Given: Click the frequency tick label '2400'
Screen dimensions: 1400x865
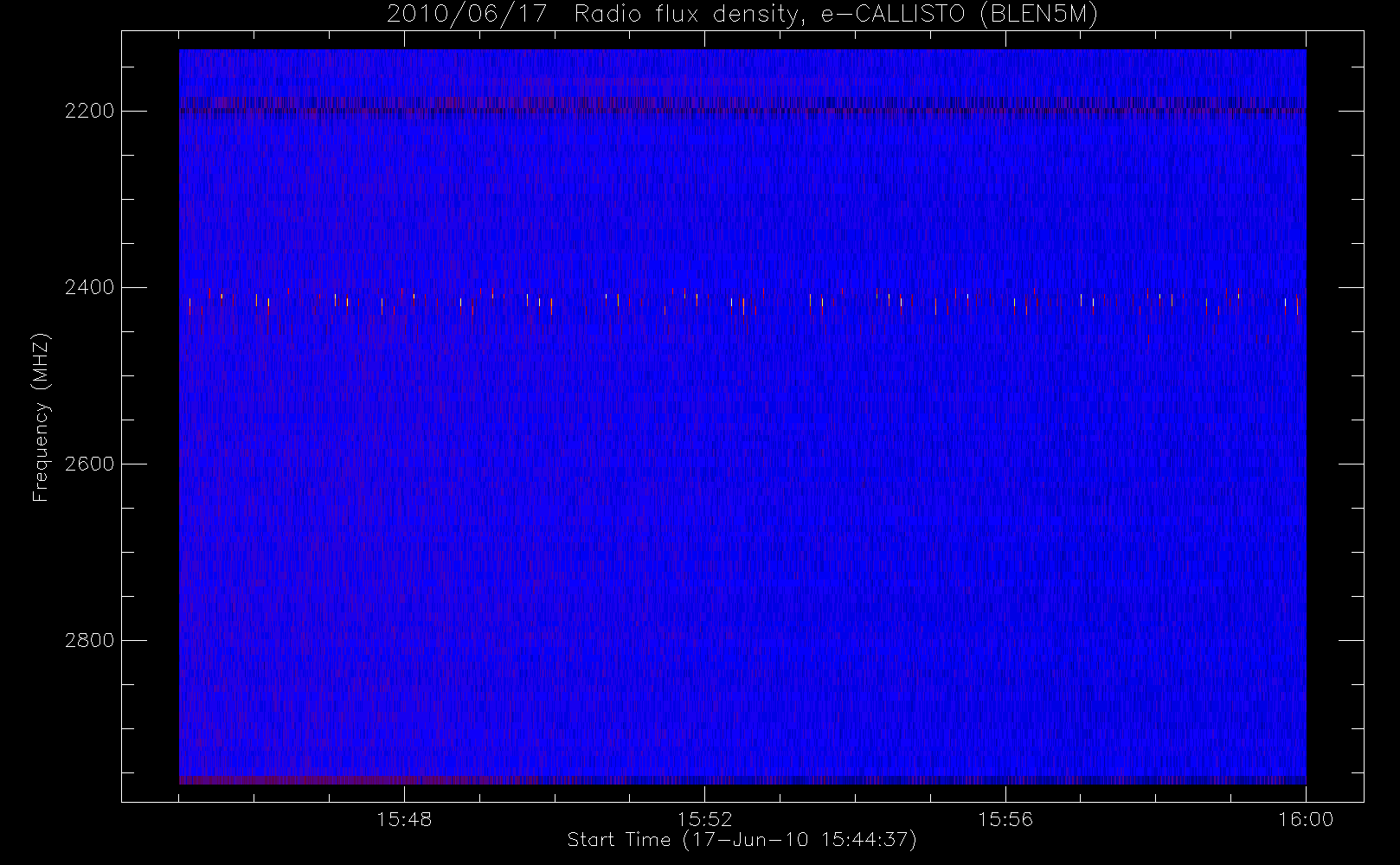Looking at the screenshot, I should point(90,287).
